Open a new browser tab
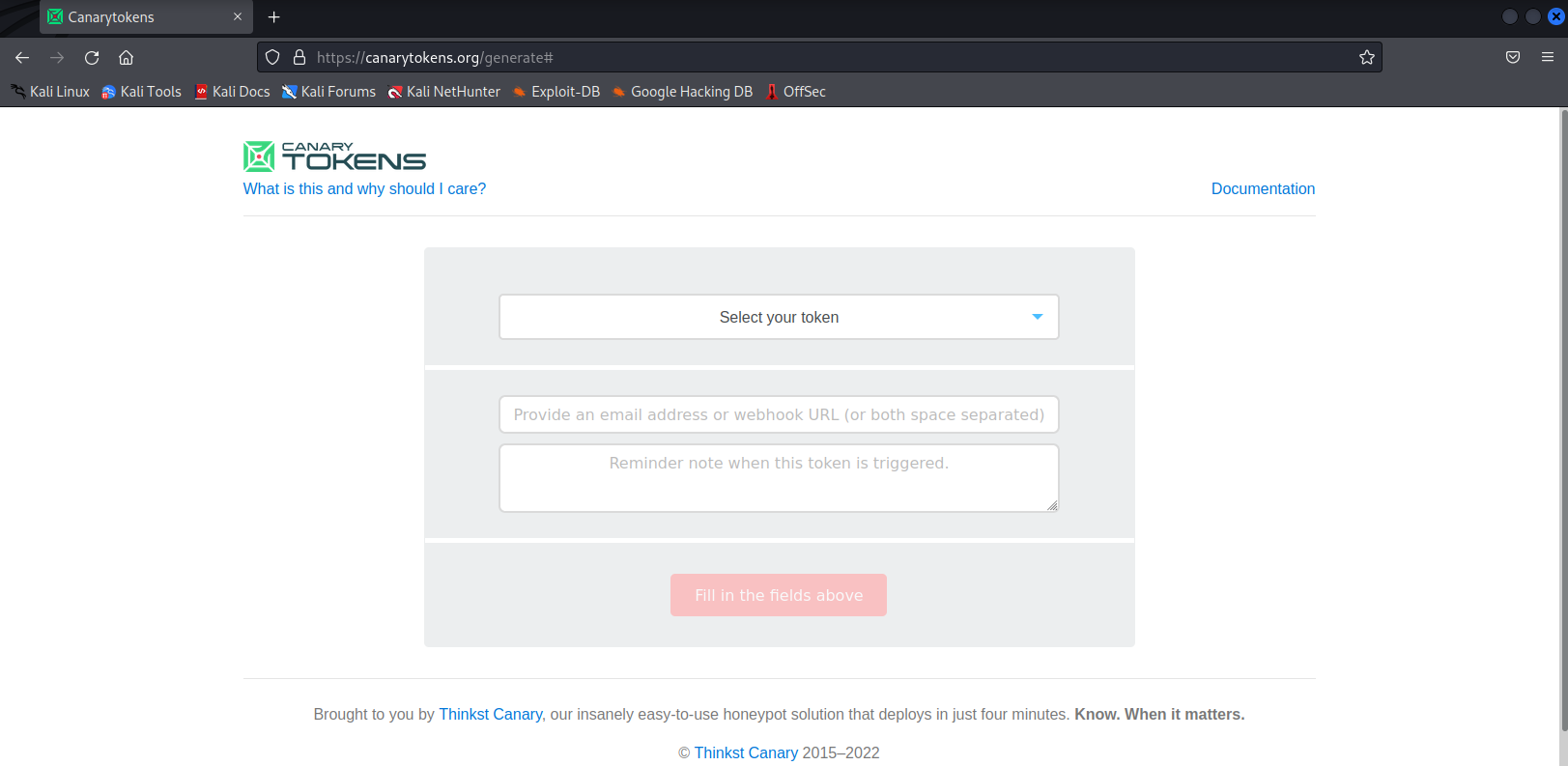 tap(274, 17)
